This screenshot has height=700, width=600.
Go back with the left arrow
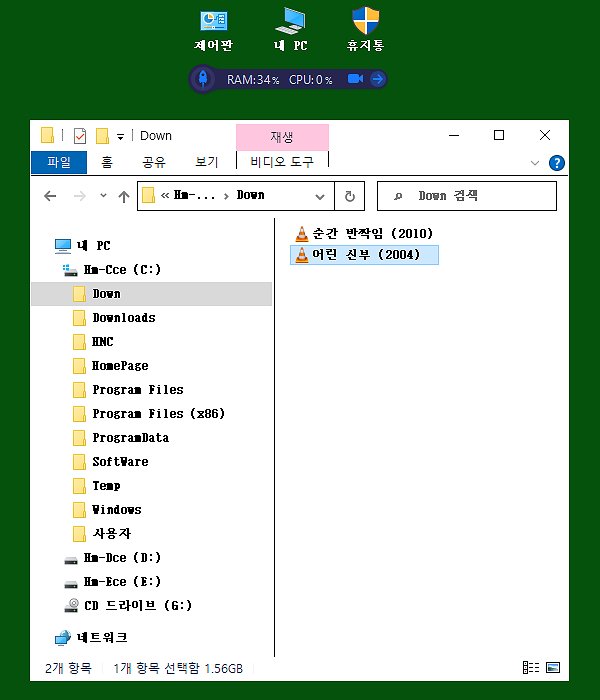point(50,196)
